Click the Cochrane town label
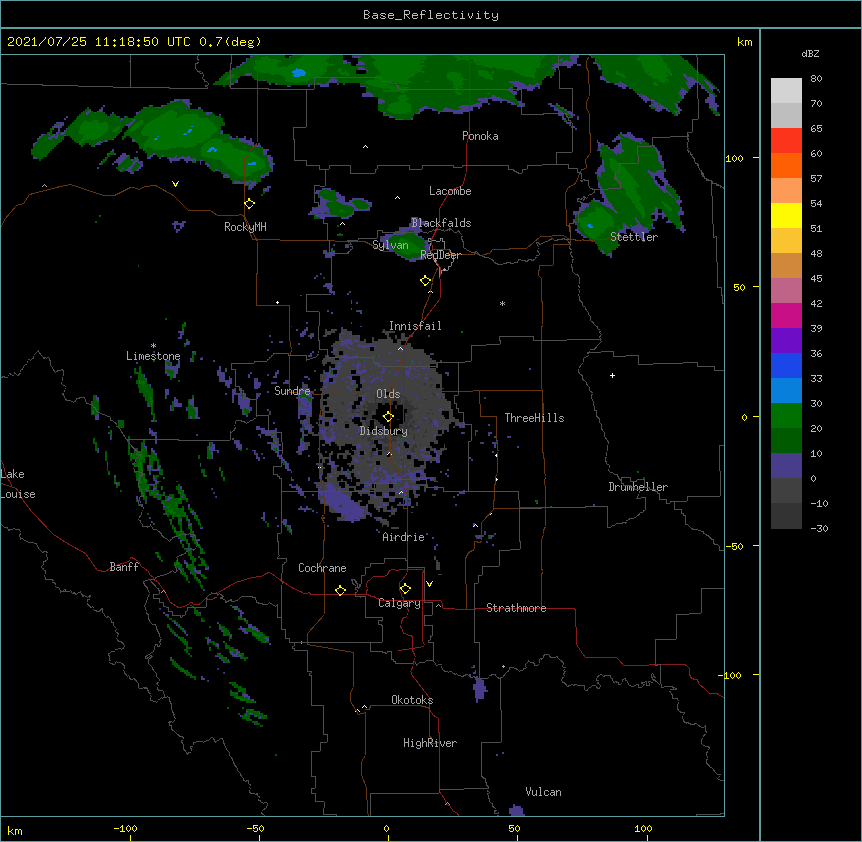The height and width of the screenshot is (842, 862). tap(322, 568)
